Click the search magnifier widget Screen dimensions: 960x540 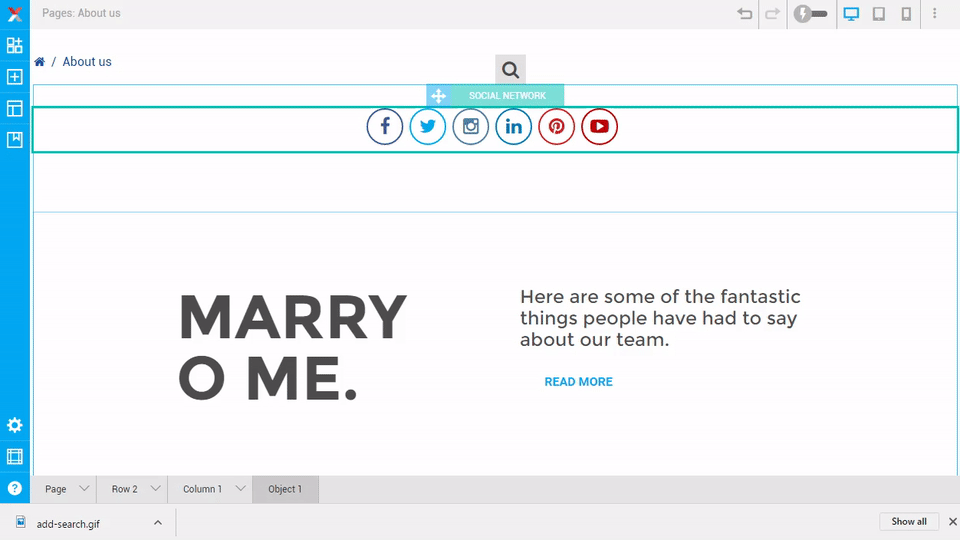click(510, 69)
